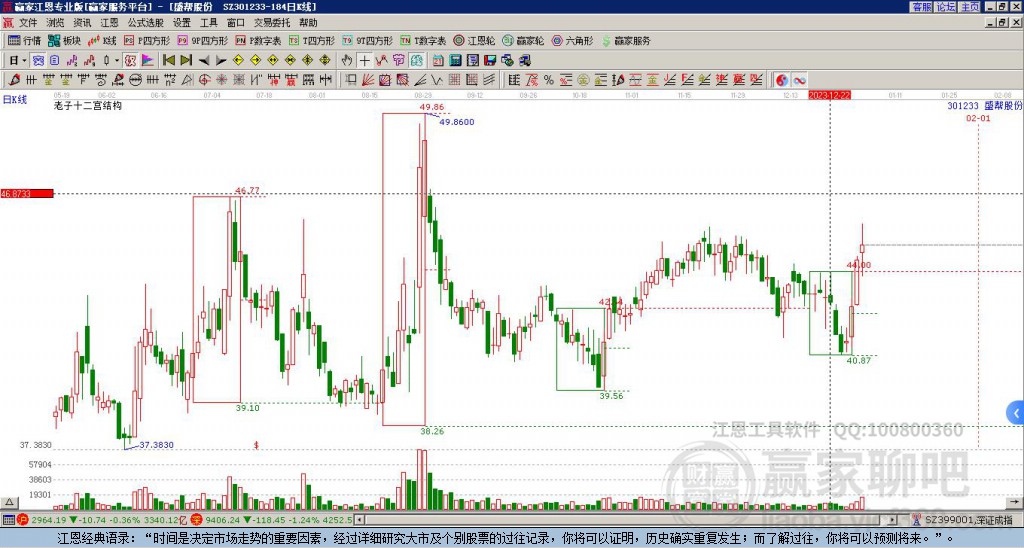Open the 赢家轮 tool

[x=523, y=40]
